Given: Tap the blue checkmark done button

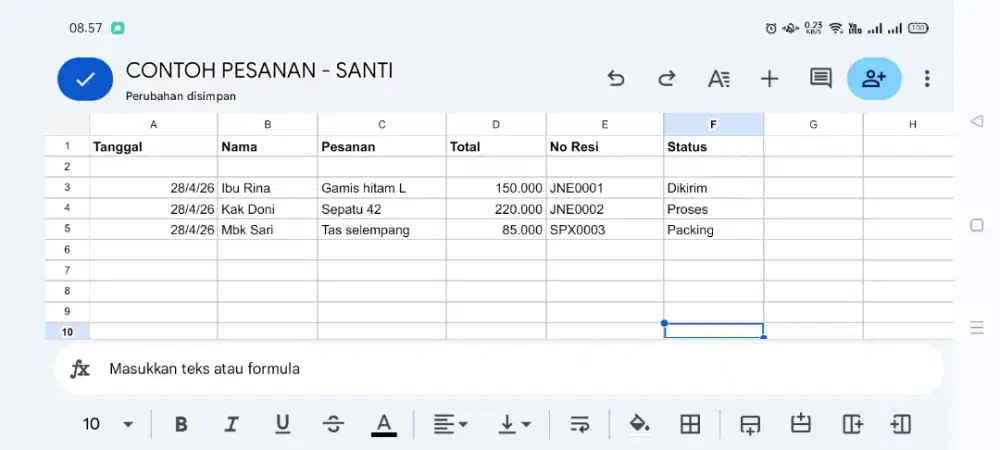Looking at the screenshot, I should (85, 79).
